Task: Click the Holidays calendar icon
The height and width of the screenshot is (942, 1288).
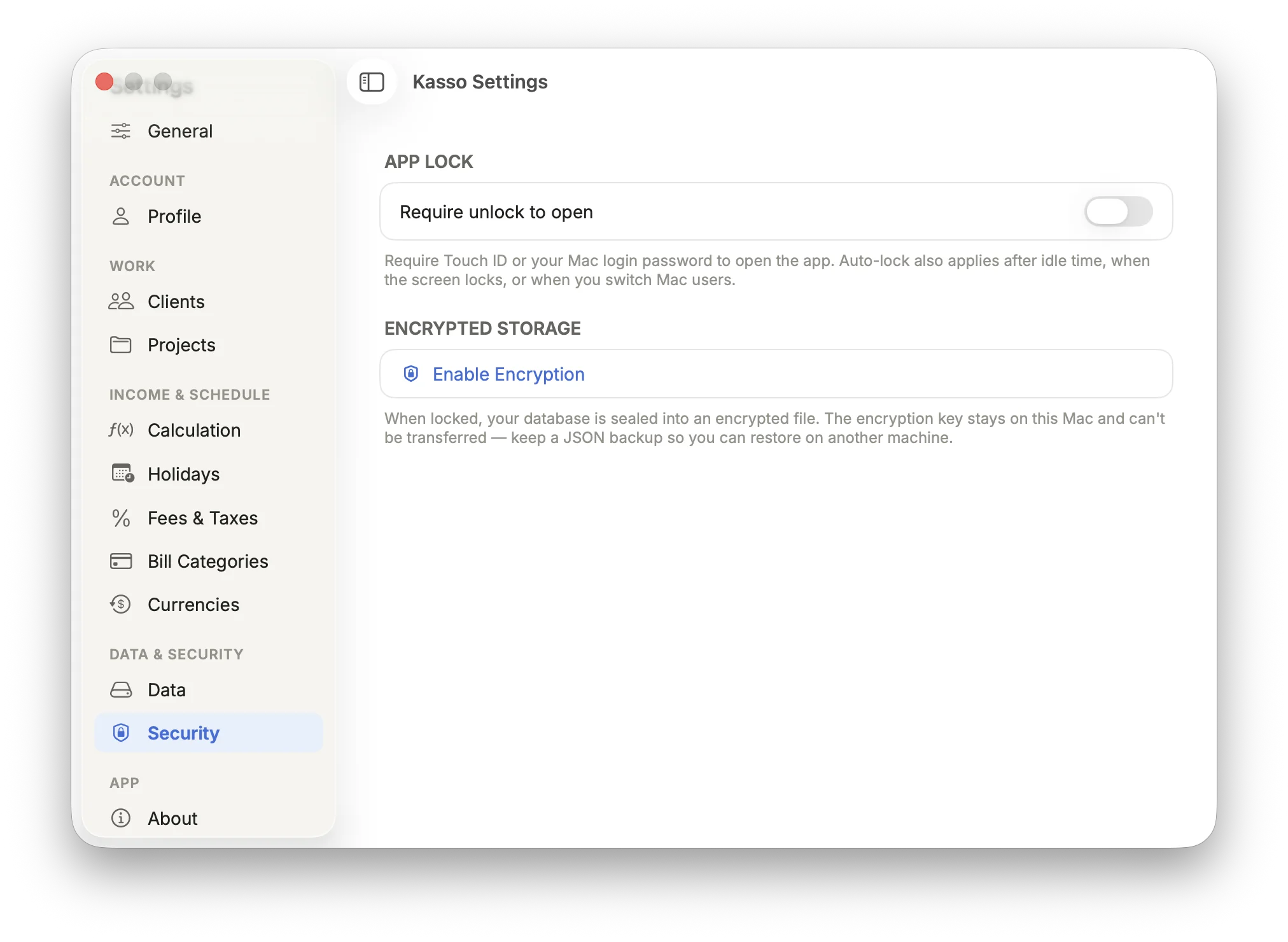Action: 122,474
